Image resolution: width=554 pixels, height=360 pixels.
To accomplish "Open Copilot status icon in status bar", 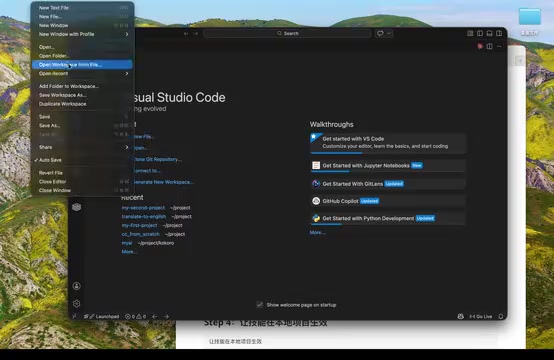I will click(x=460, y=317).
